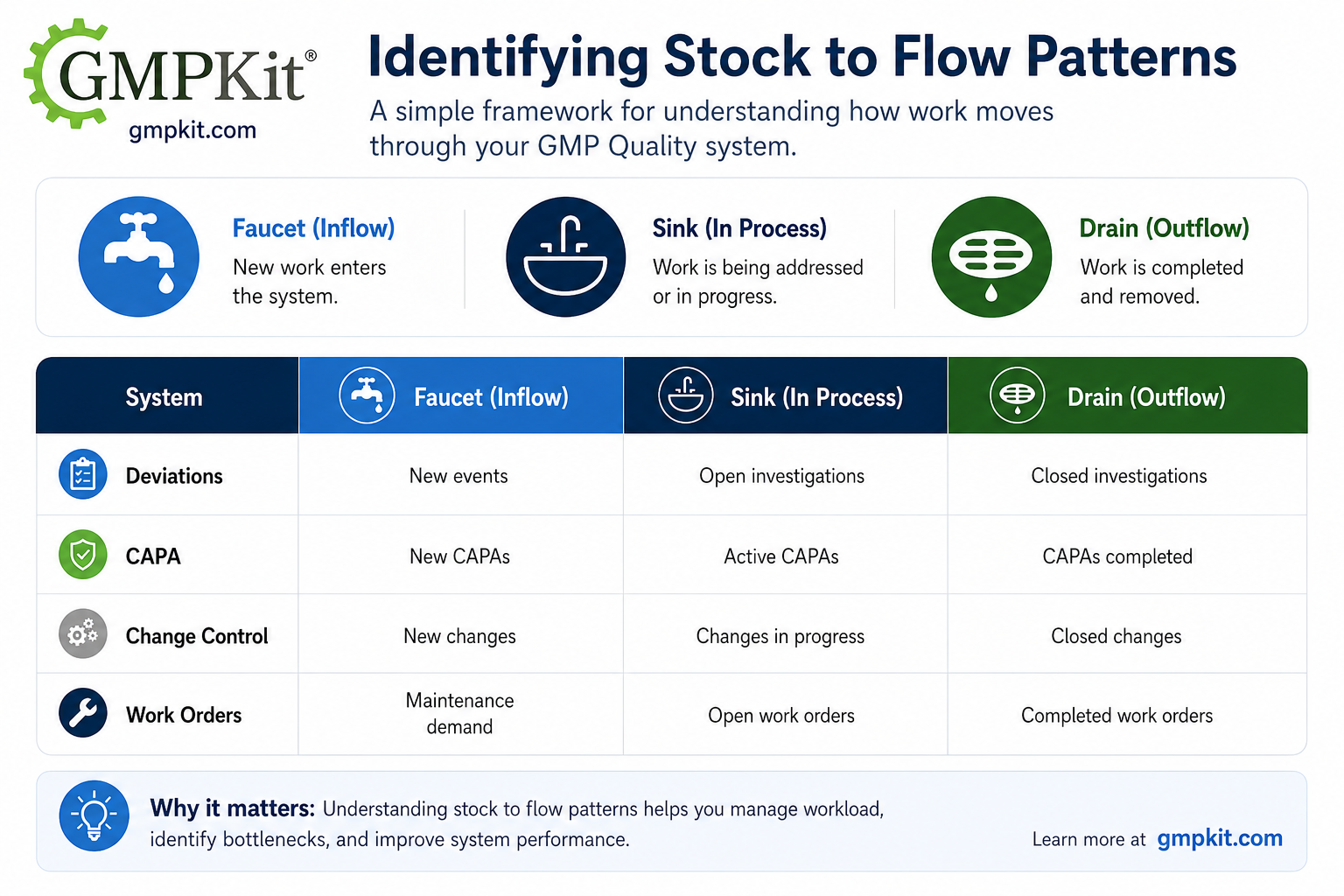
Task: Select the New CAPAs cell
Action: tap(459, 556)
